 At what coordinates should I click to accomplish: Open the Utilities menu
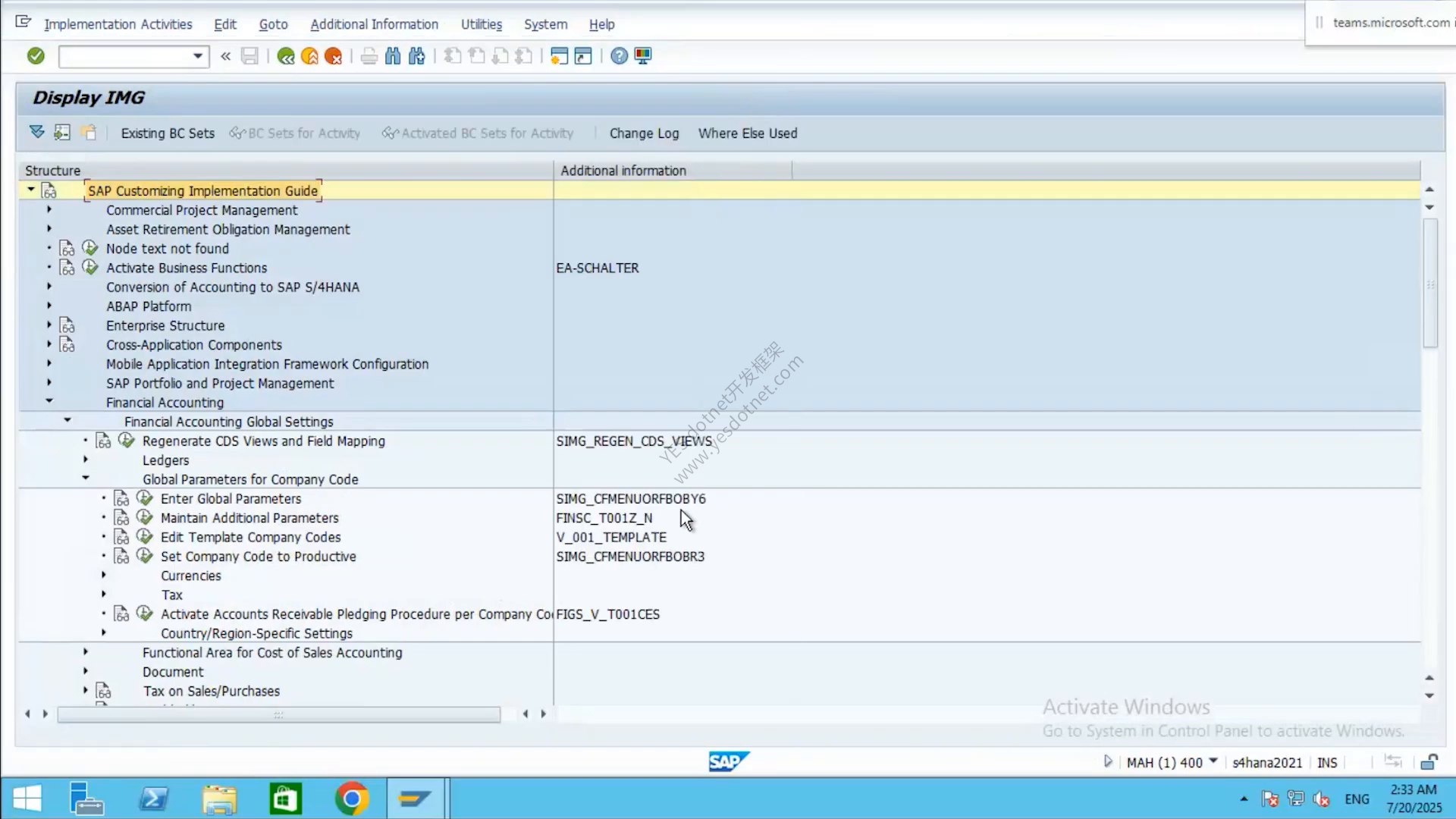(482, 24)
